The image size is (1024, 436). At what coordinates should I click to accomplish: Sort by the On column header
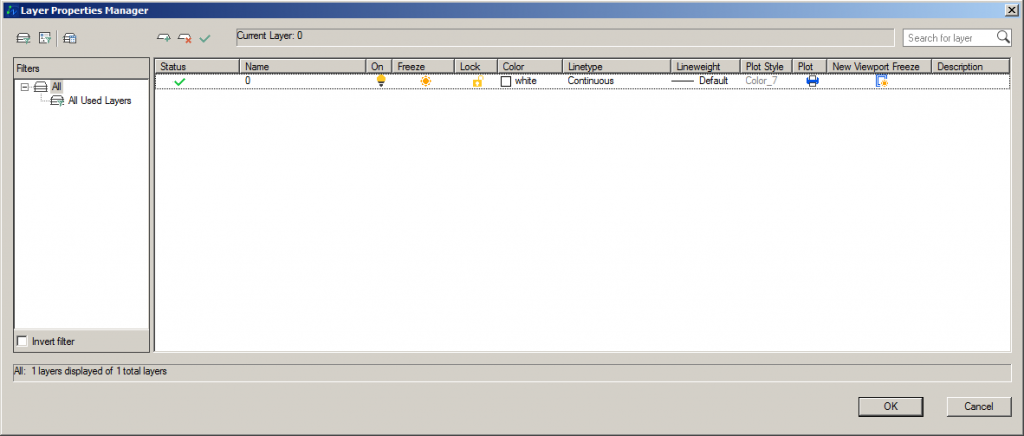[x=379, y=67]
